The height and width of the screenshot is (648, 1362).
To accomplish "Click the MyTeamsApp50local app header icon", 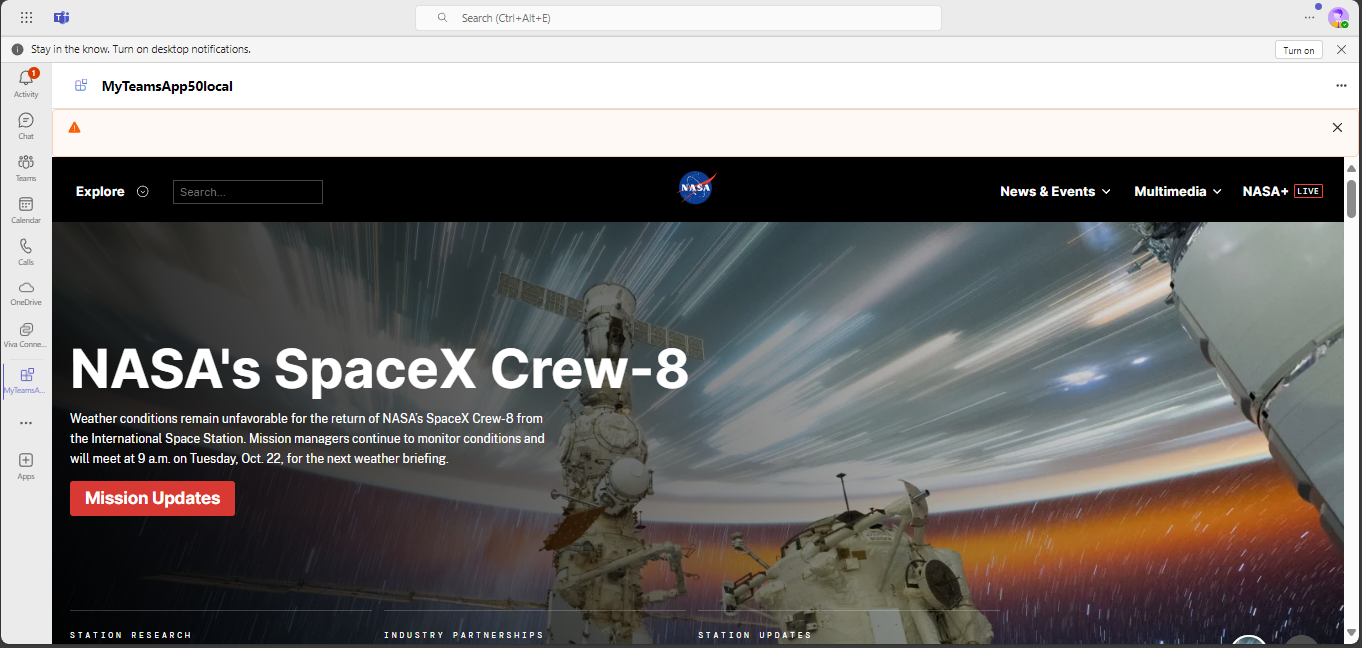I will point(81,86).
